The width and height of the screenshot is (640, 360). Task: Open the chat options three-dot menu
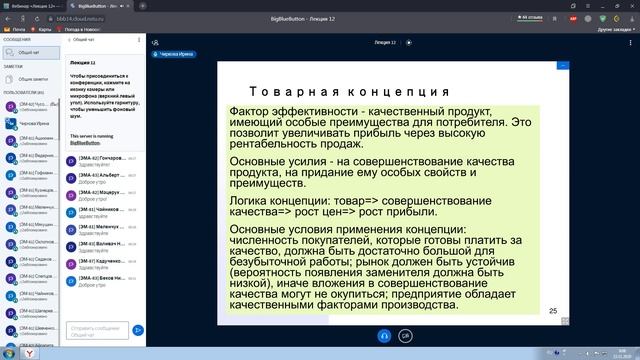[139, 40]
